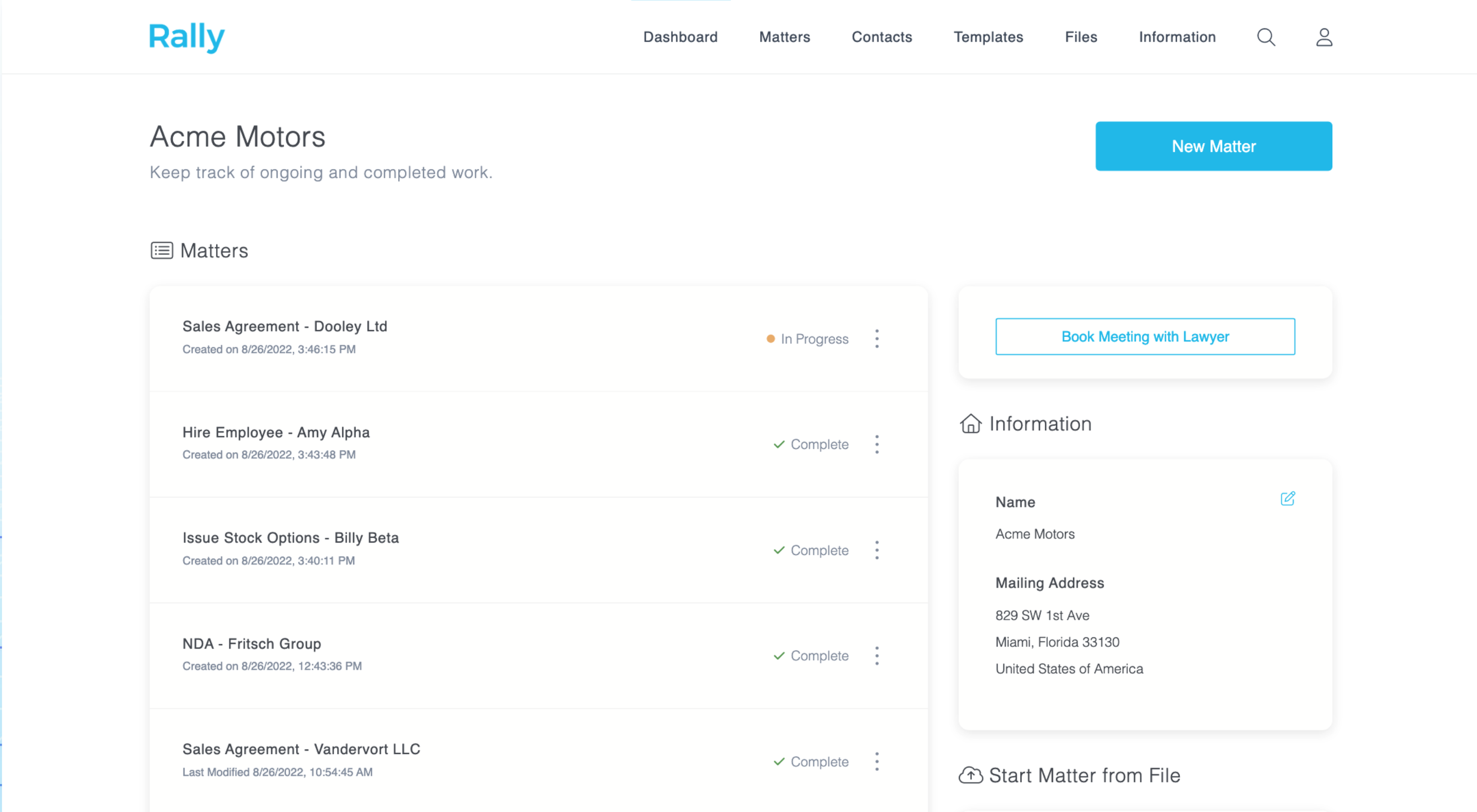Screen dimensions: 1477x812
Task: Go to Dashboard in top navigation
Action: 680,37
